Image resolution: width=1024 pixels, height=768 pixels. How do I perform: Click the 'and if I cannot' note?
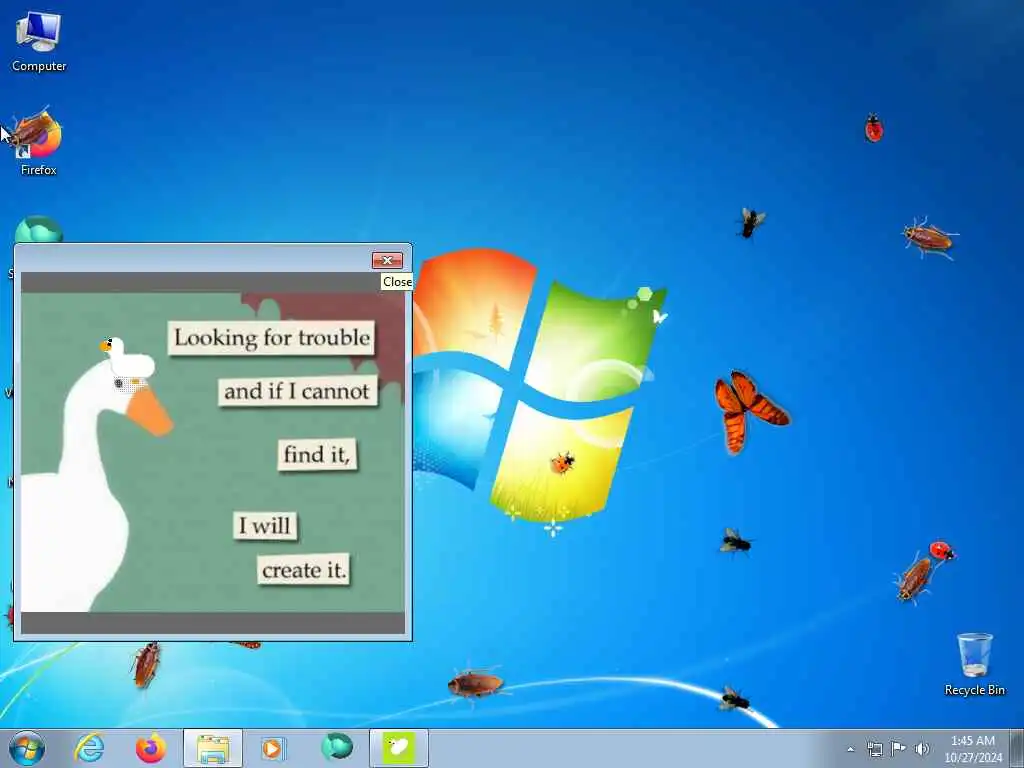298,391
